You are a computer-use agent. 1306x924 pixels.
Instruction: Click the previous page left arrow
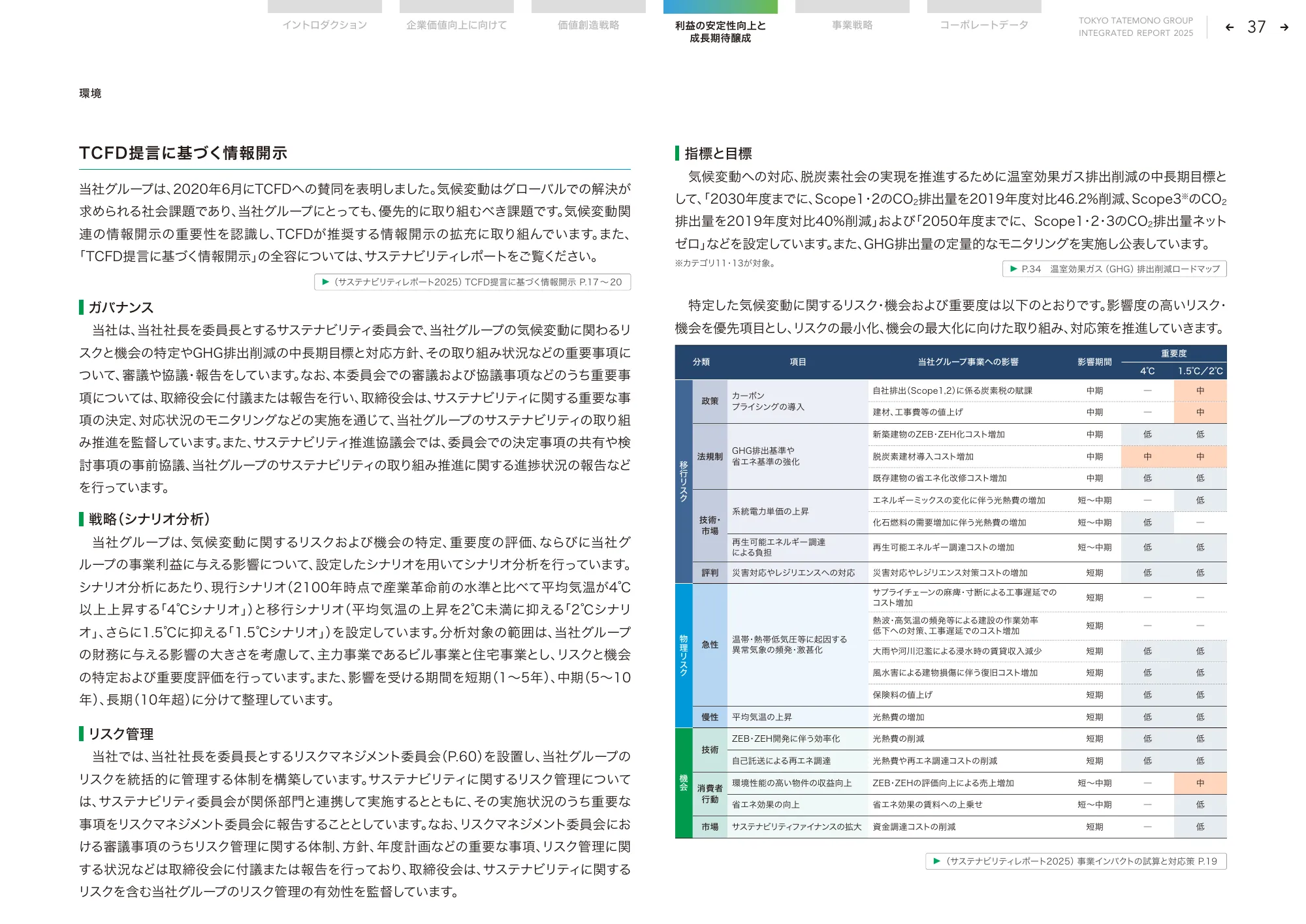[x=1230, y=27]
